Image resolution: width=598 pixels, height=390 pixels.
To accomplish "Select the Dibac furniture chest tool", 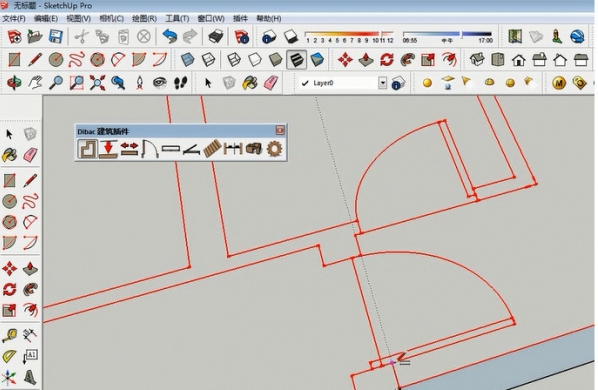I will coord(254,149).
